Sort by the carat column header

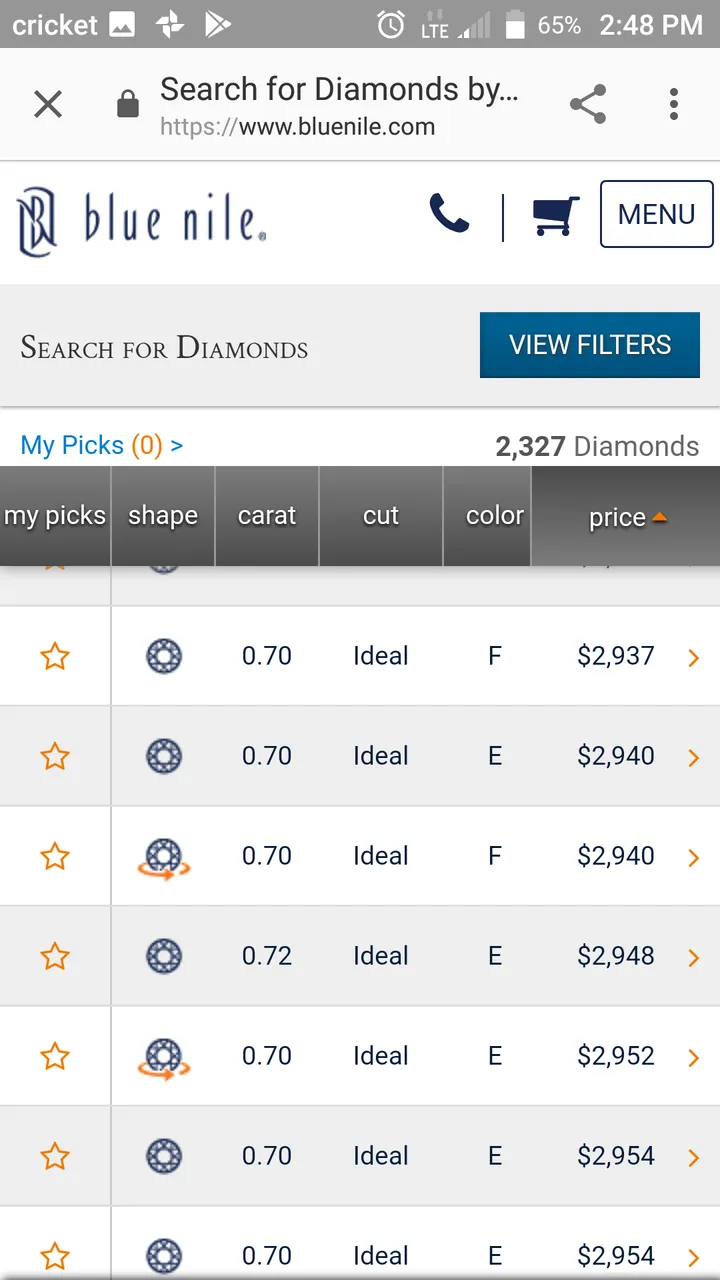[x=267, y=516]
